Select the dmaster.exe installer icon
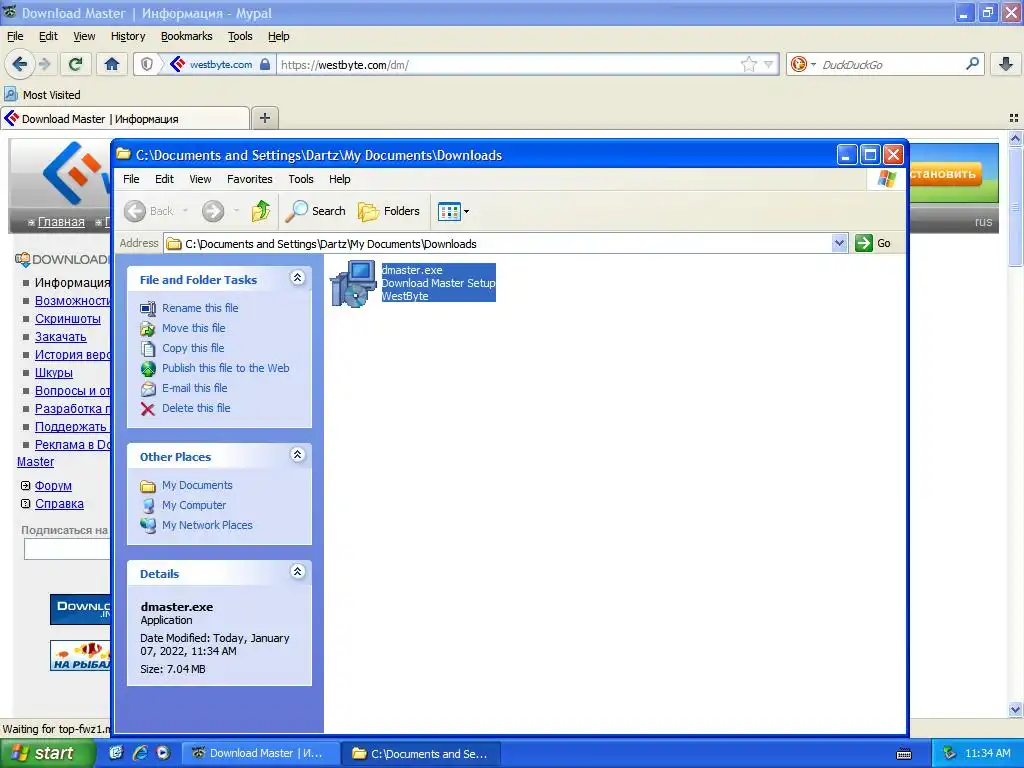The height and width of the screenshot is (768, 1024). pyautogui.click(x=353, y=283)
